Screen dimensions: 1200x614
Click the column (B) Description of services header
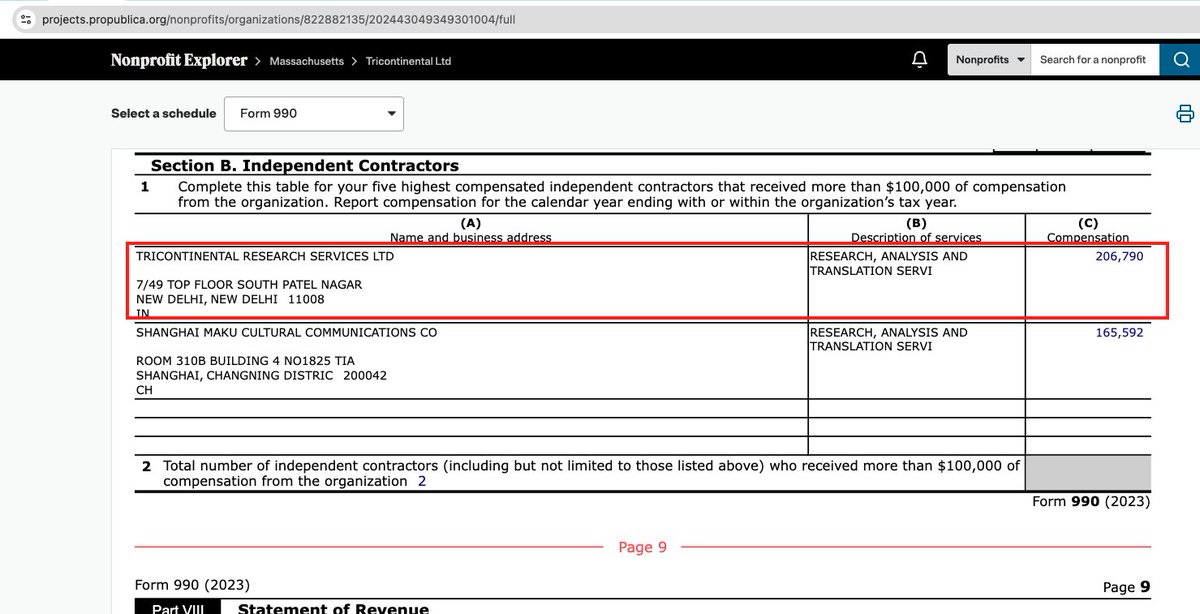(916, 231)
